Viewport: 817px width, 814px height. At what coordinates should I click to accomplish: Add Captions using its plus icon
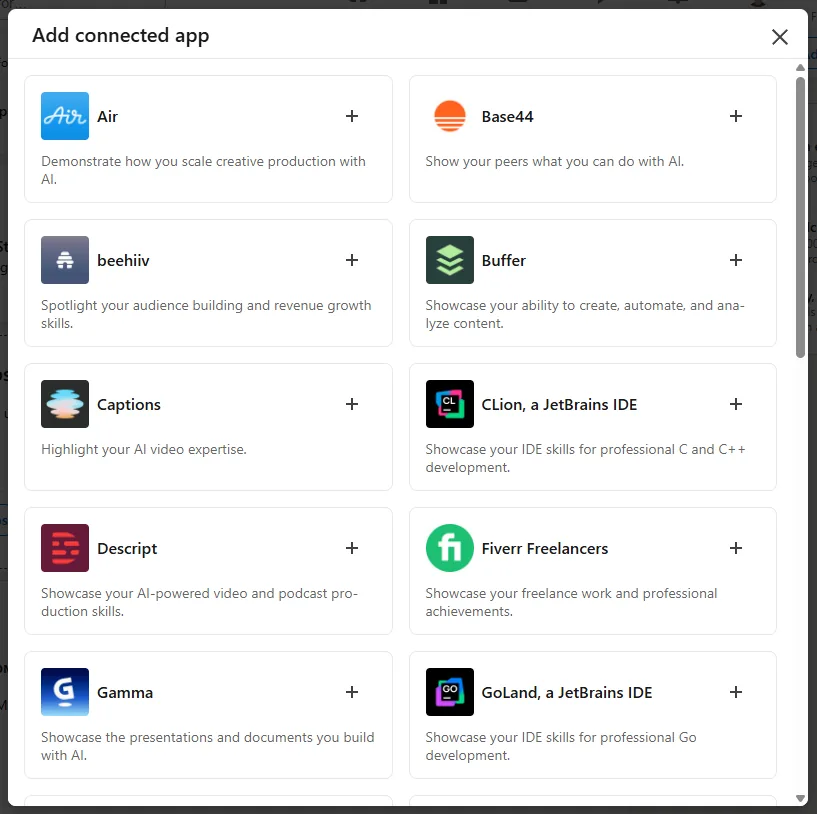pyautogui.click(x=352, y=404)
